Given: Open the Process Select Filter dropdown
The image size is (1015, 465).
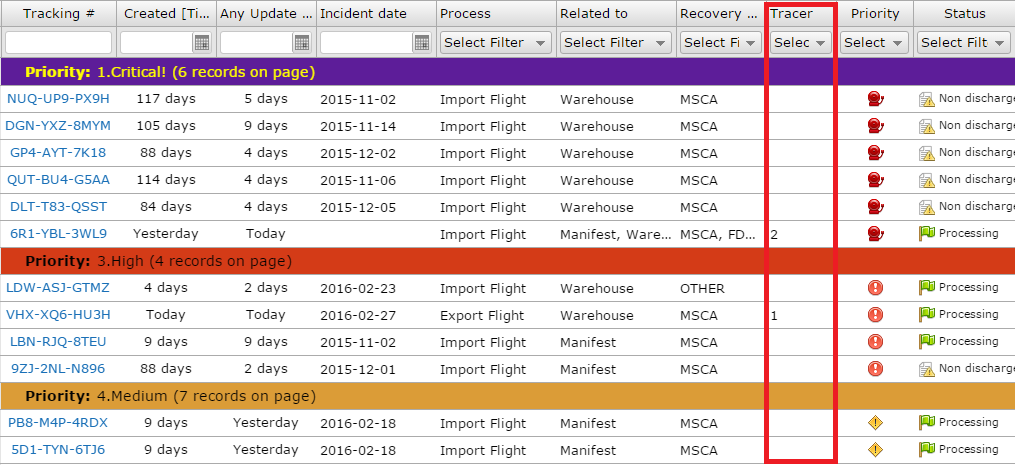Looking at the screenshot, I should [x=495, y=43].
